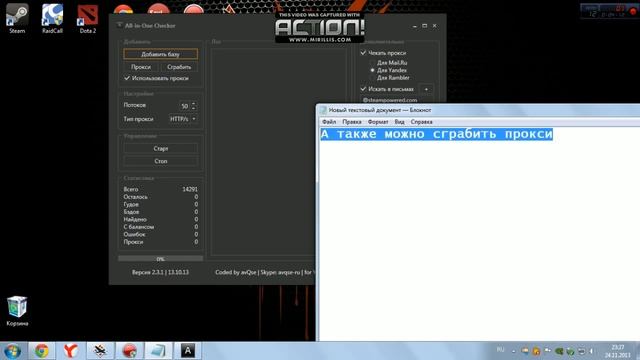Image resolution: width=640 pixels, height=360 pixels.
Task: Open the RaidCall desktop shortcut
Action: (x=52, y=18)
